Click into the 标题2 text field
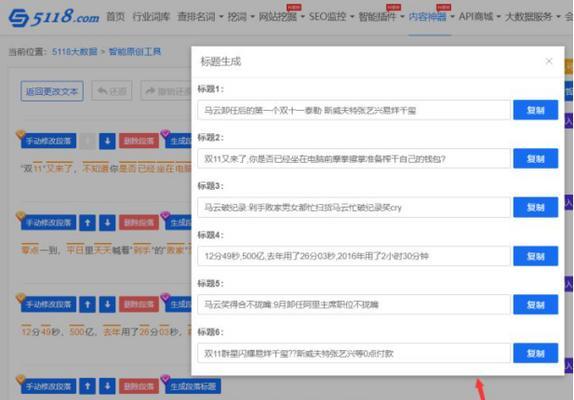The width and height of the screenshot is (574, 400). click(x=354, y=158)
